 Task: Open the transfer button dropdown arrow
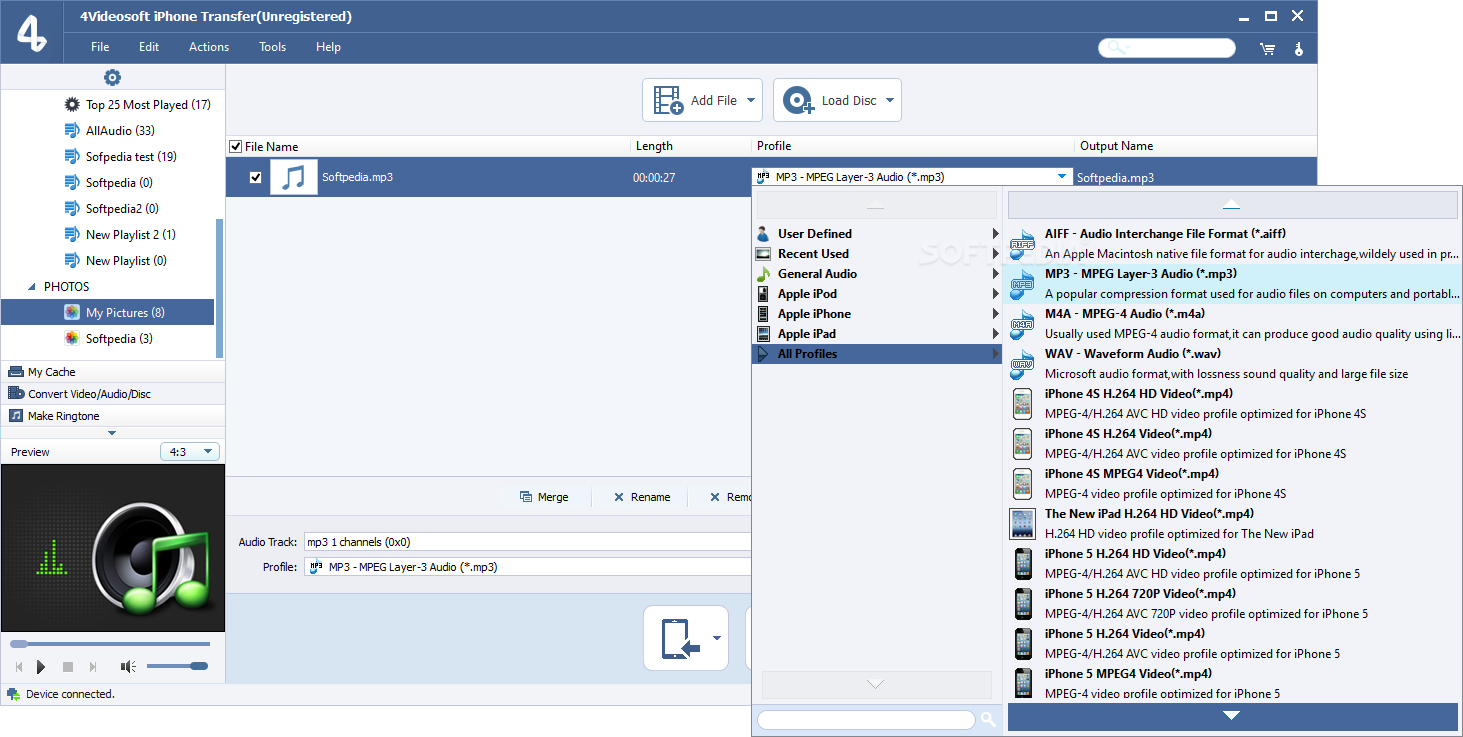(x=717, y=638)
